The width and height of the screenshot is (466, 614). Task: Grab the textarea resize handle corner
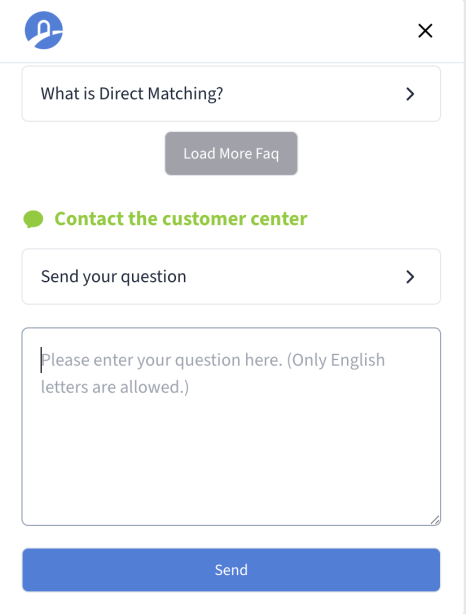[x=435, y=520]
